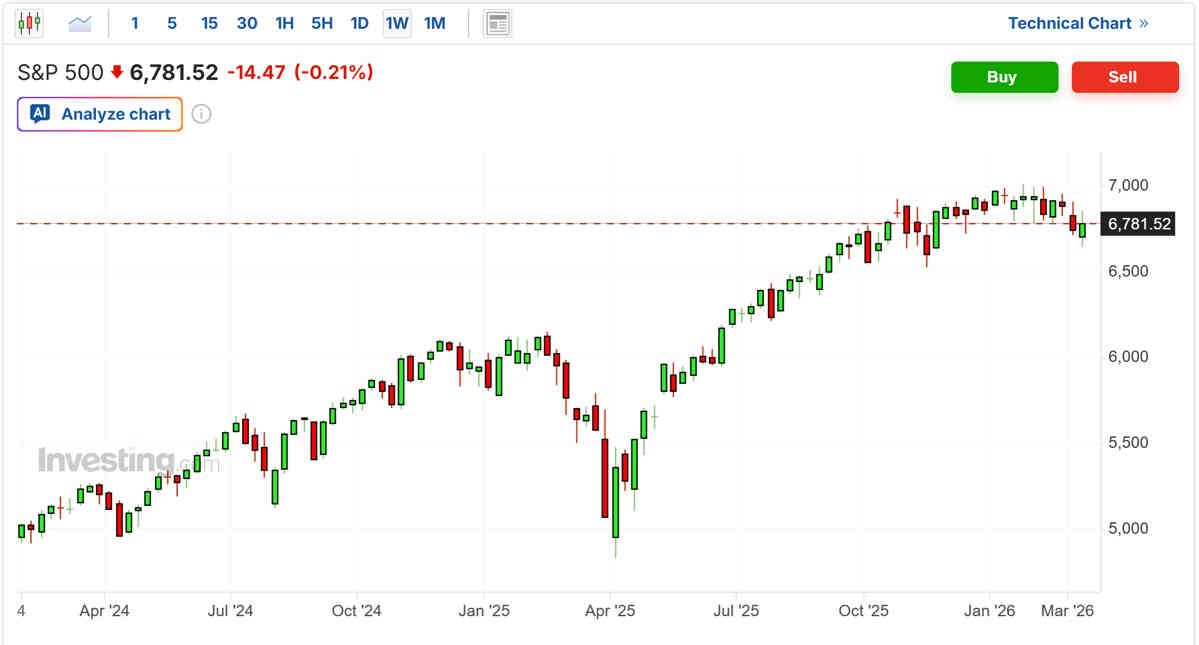
Task: Choose the 1D timeframe
Action: coord(359,23)
